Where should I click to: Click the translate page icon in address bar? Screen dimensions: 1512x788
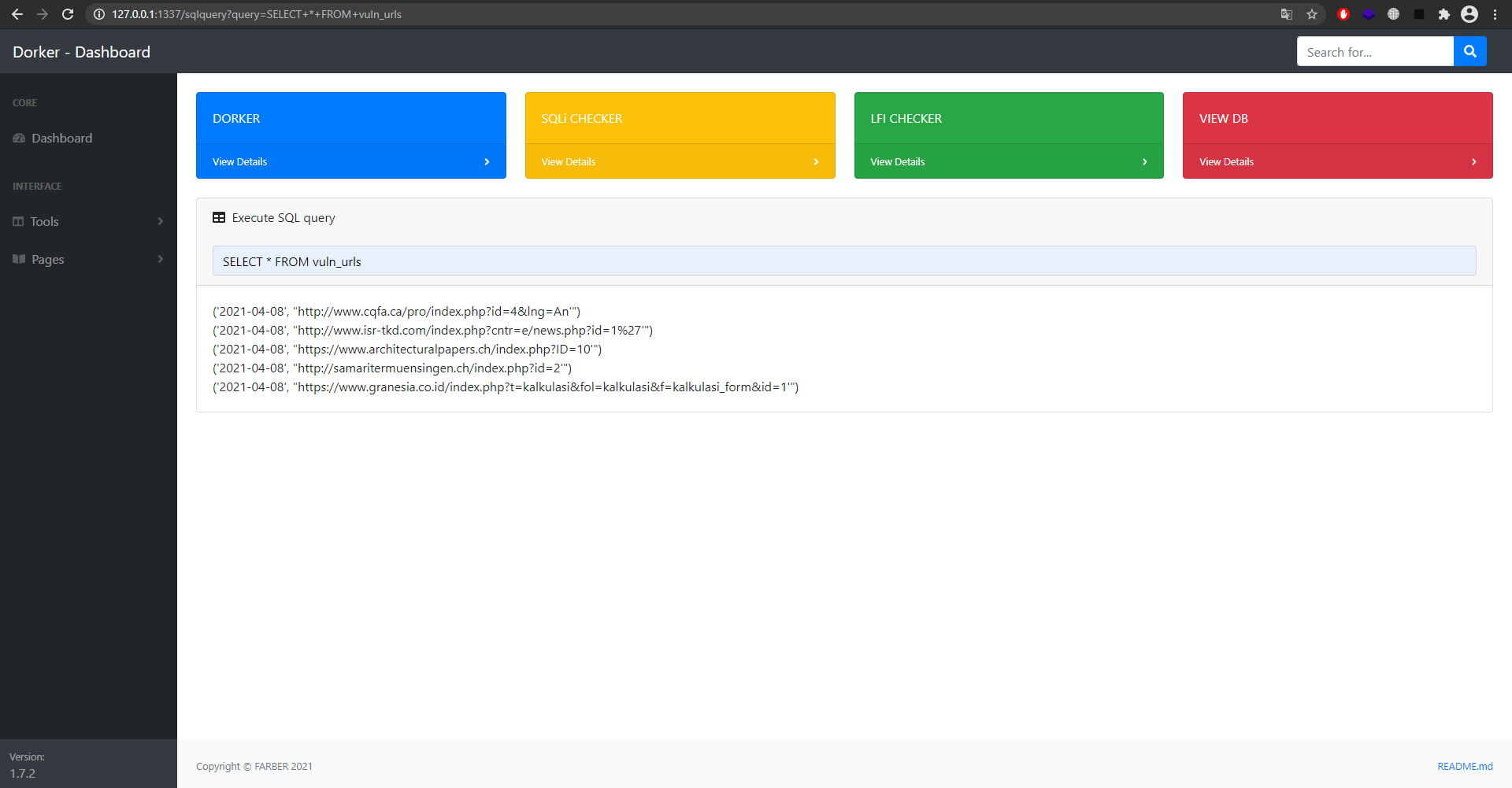[1287, 14]
